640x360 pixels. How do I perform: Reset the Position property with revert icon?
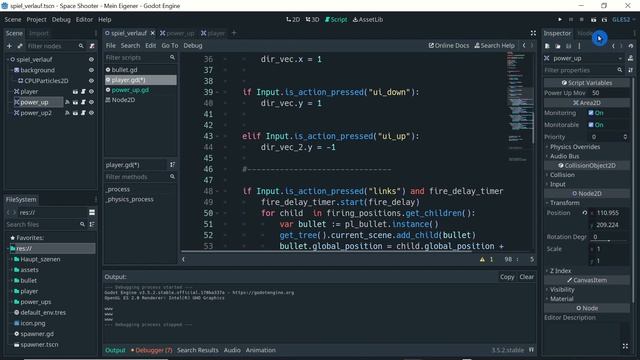pos(584,213)
